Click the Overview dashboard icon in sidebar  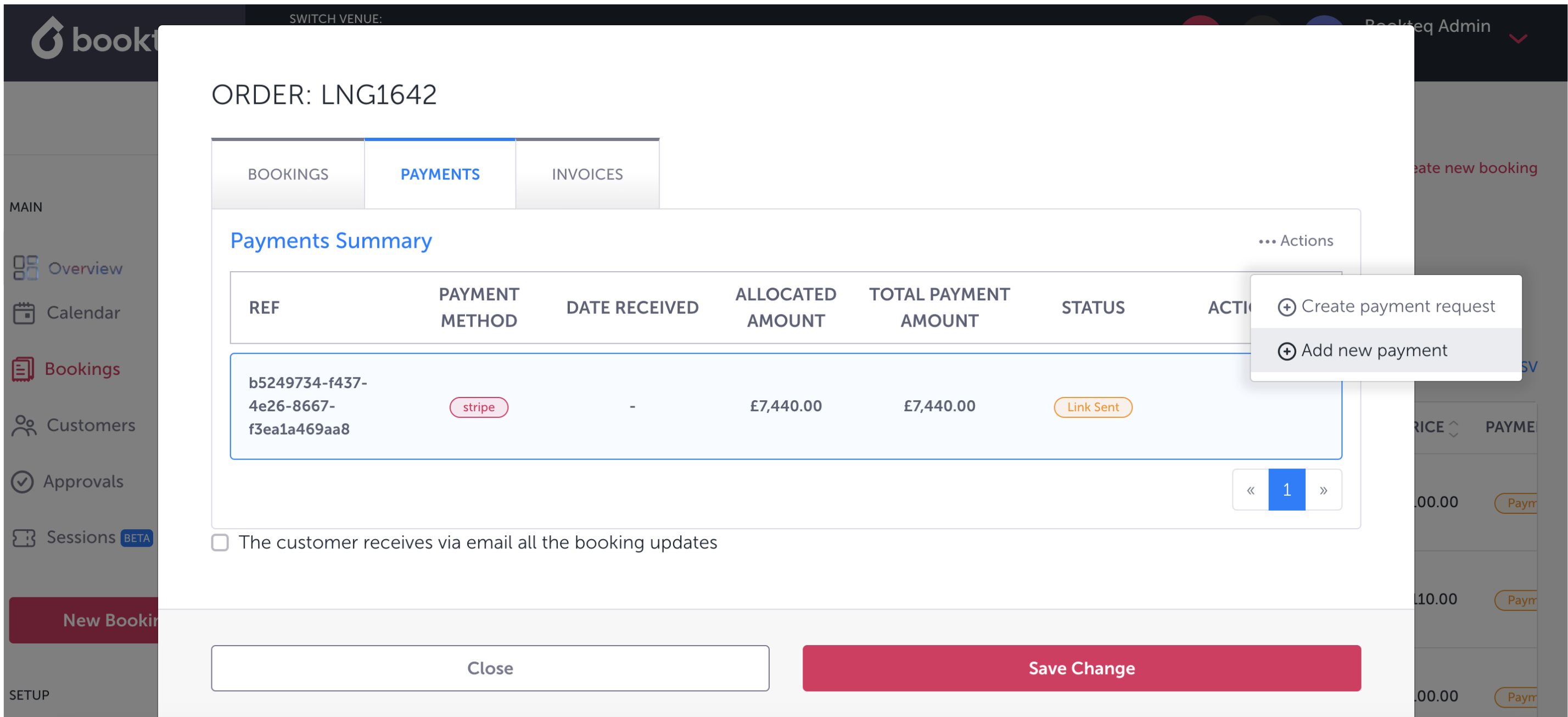(25, 268)
